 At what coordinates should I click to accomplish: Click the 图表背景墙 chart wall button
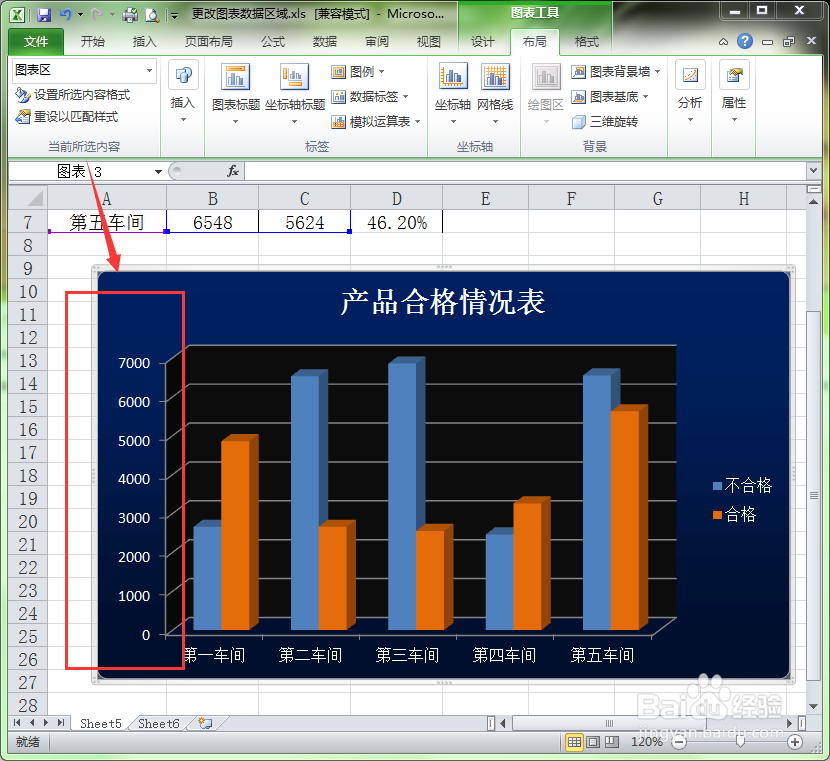[x=616, y=71]
